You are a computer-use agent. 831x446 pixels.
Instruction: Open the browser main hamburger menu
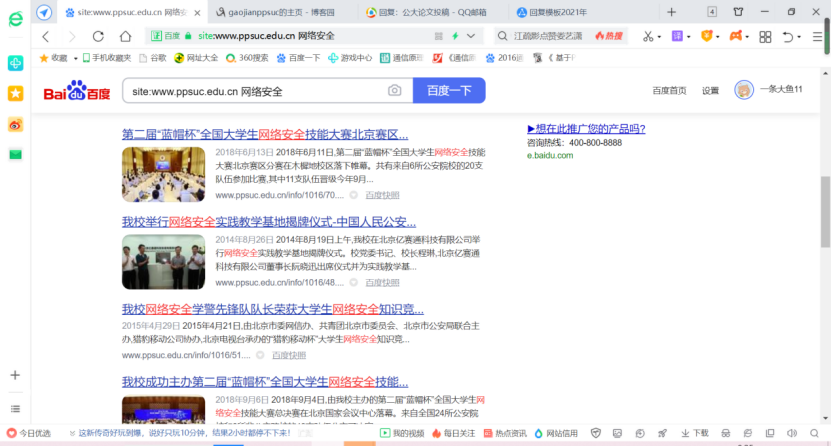point(817,37)
